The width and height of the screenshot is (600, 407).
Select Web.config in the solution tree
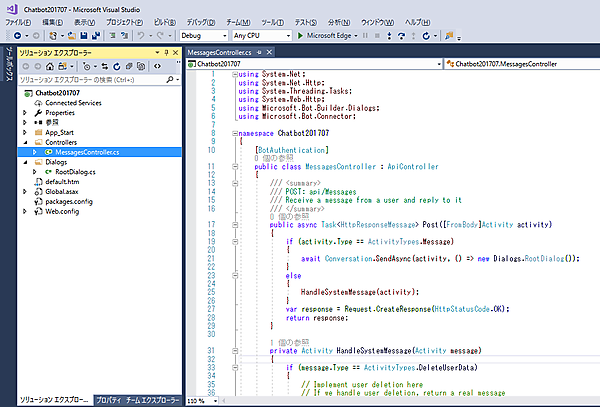point(61,211)
